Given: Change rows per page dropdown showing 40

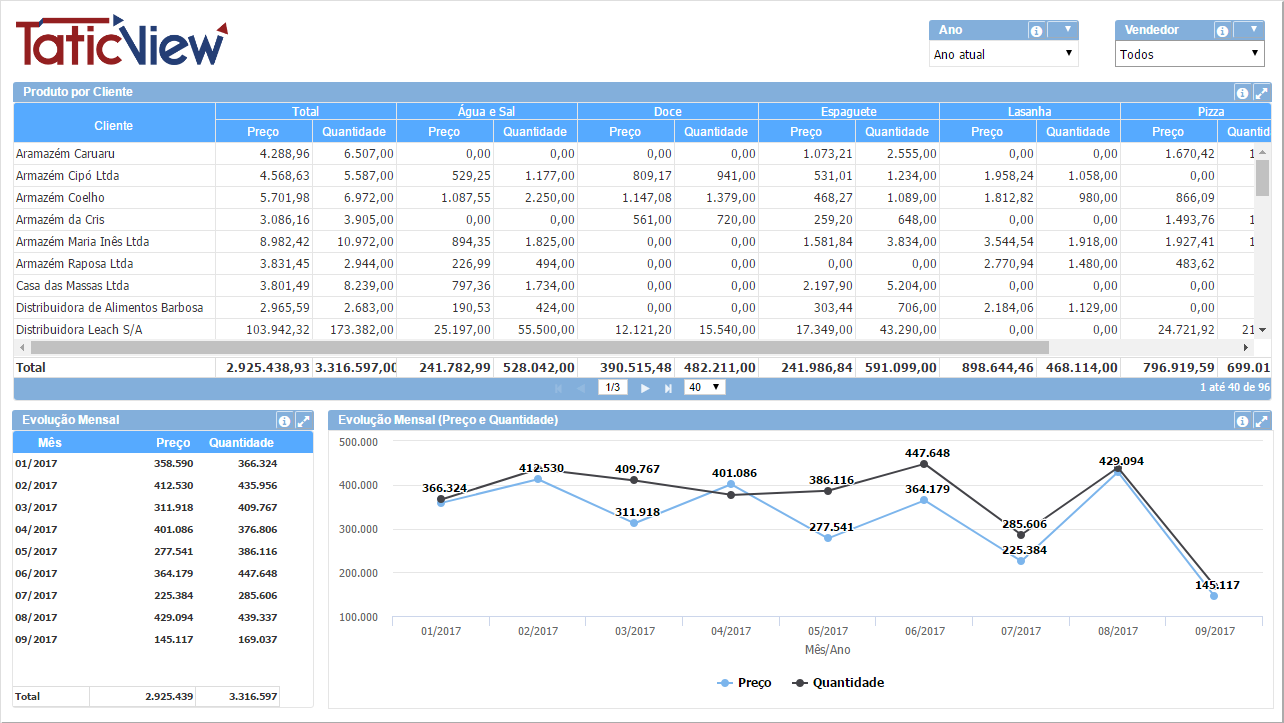Looking at the screenshot, I should coord(704,387).
